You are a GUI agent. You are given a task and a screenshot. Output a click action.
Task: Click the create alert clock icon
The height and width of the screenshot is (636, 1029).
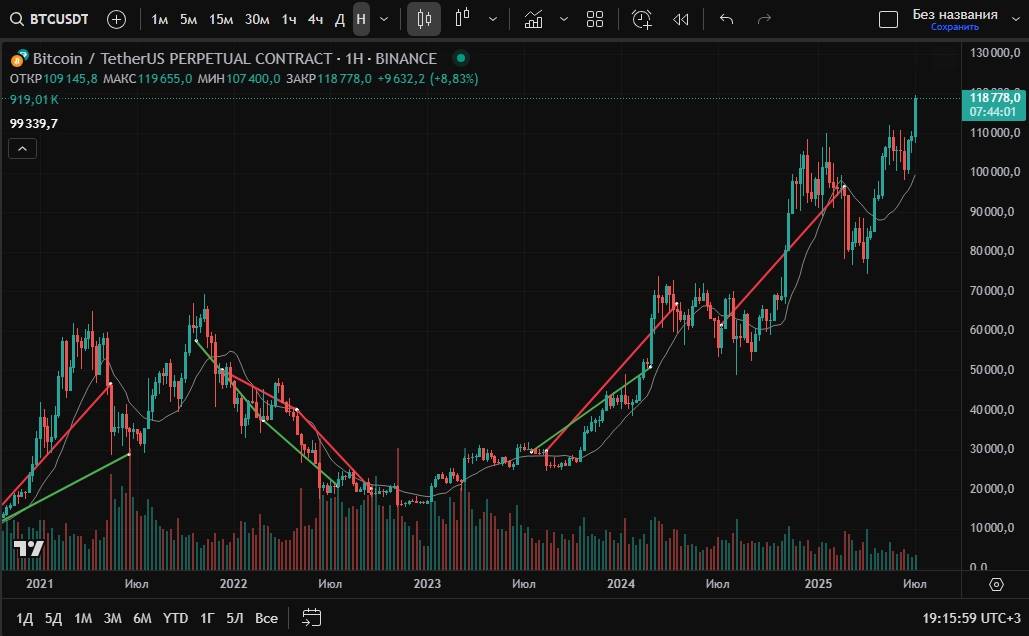tap(642, 19)
